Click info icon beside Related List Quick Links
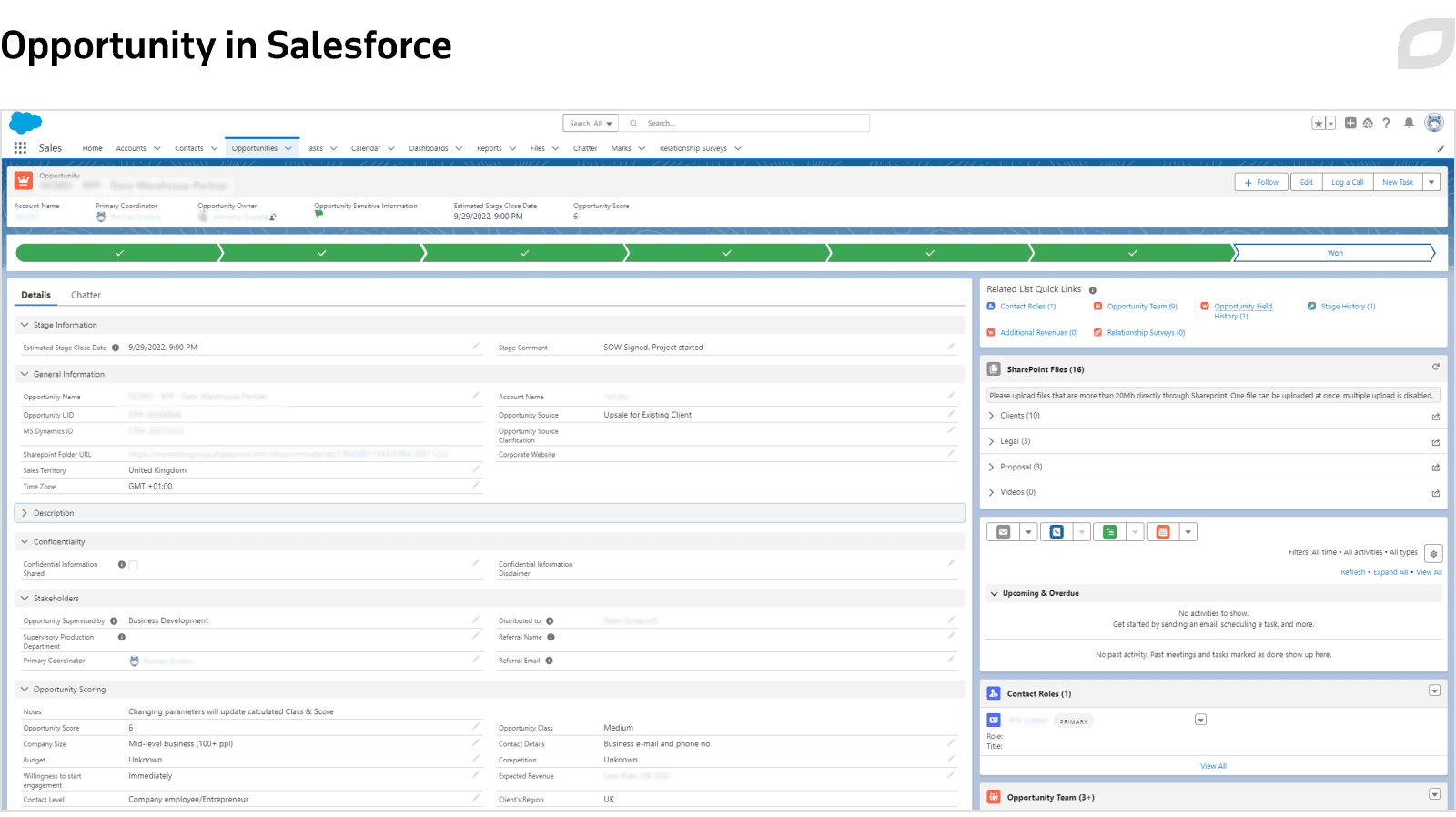 point(1093,290)
